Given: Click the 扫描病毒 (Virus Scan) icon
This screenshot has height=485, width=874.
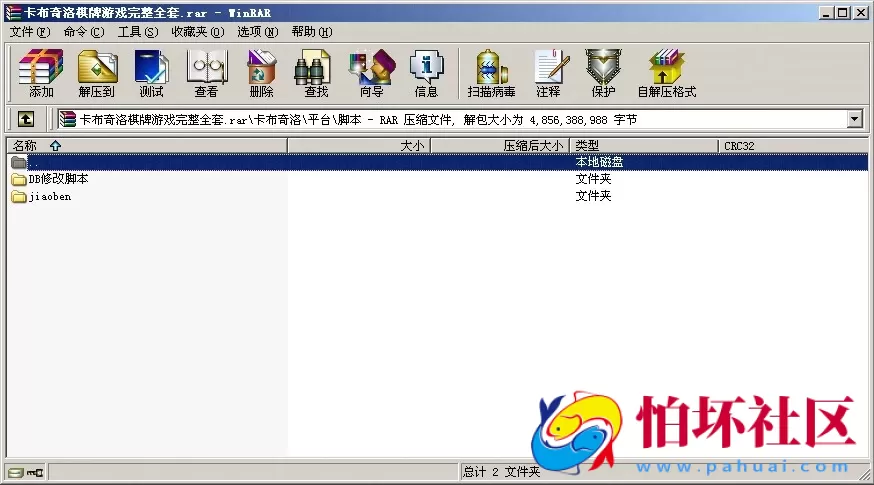Looking at the screenshot, I should 491,73.
